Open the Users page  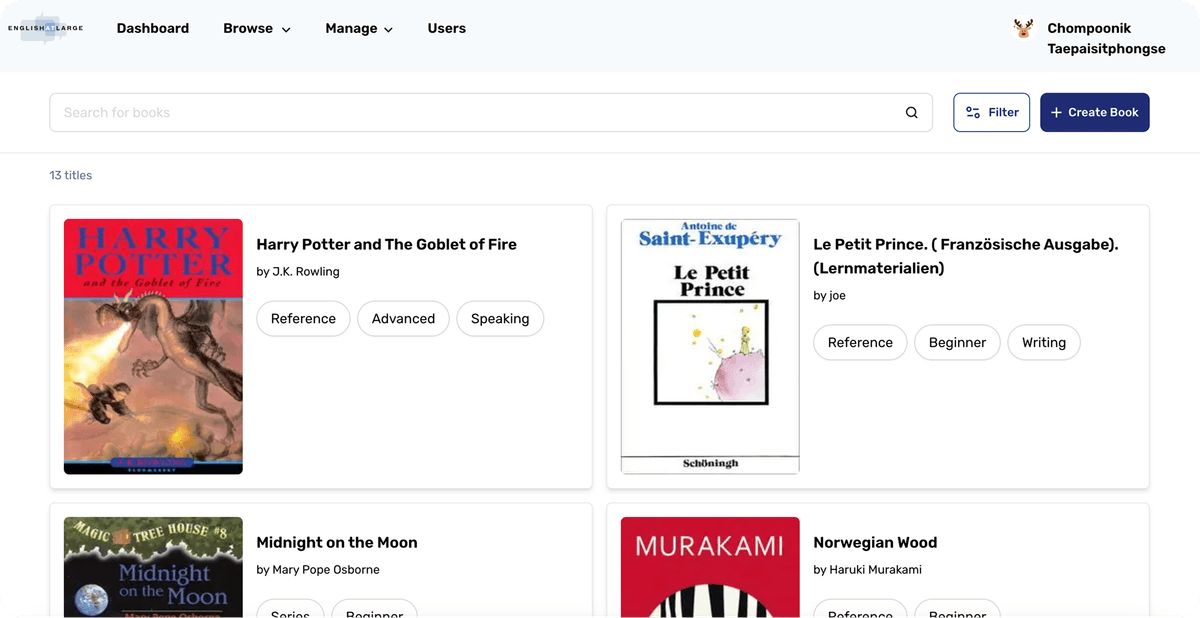(x=446, y=29)
